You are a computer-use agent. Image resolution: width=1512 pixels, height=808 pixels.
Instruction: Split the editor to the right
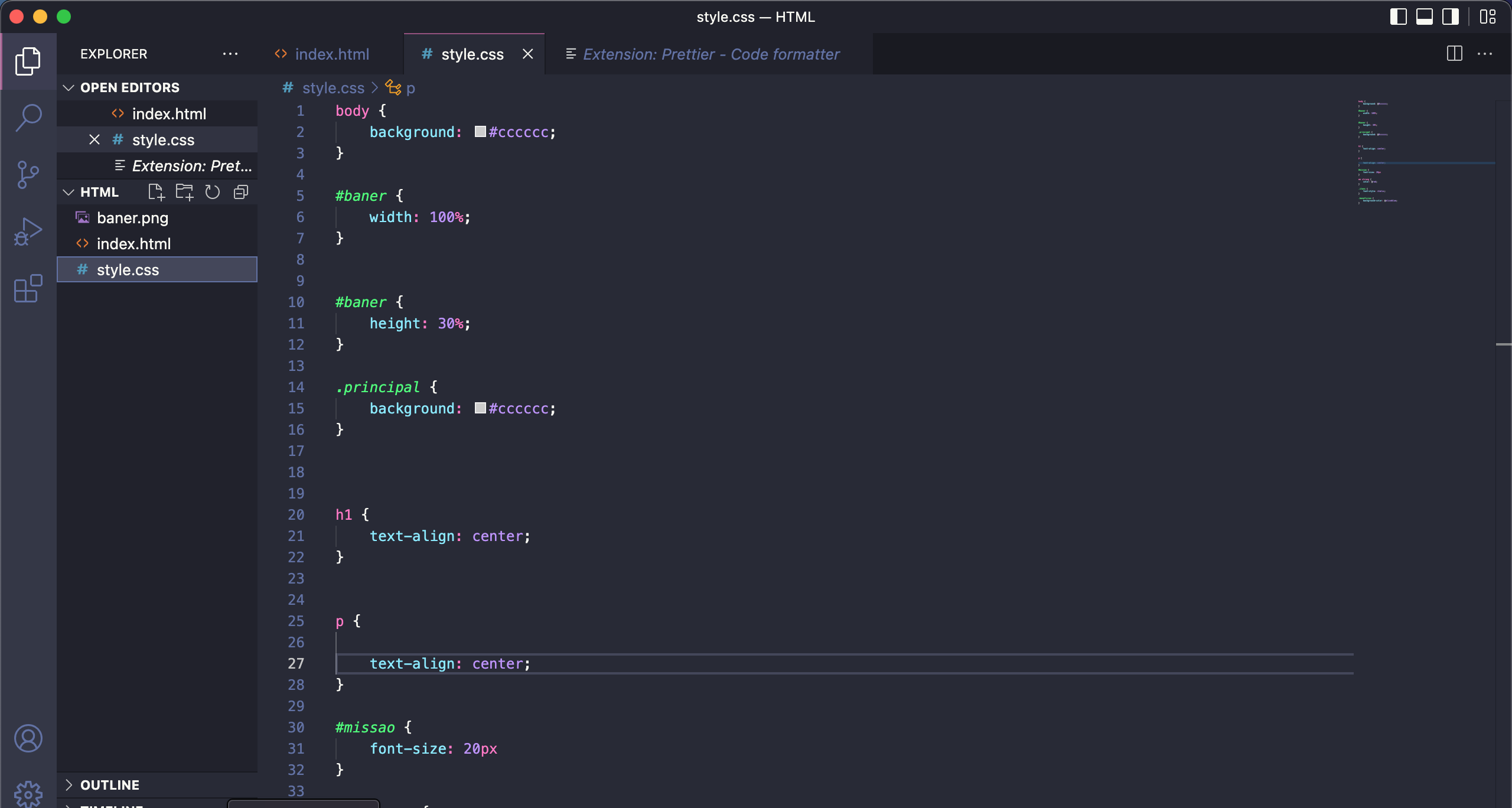coord(1455,54)
